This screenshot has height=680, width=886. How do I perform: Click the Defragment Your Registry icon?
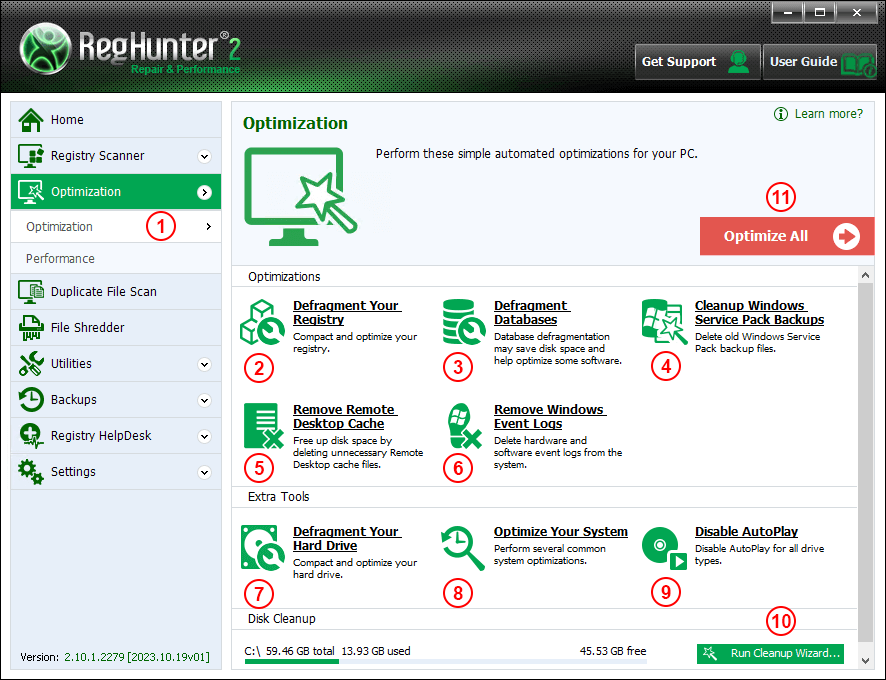click(262, 321)
